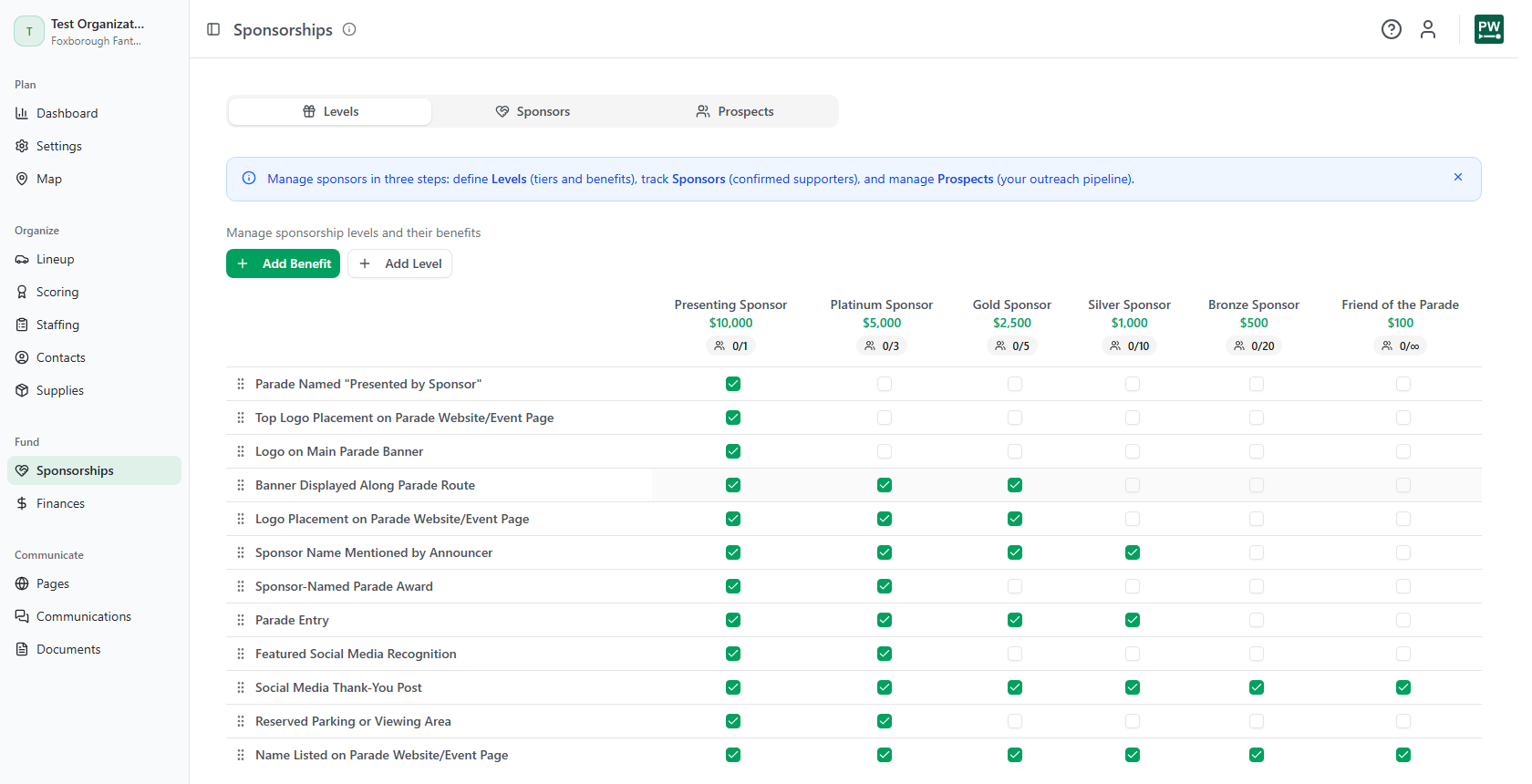This screenshot has width=1532, height=784.
Task: Click the Presenting Sponsor level header
Action: (730, 304)
